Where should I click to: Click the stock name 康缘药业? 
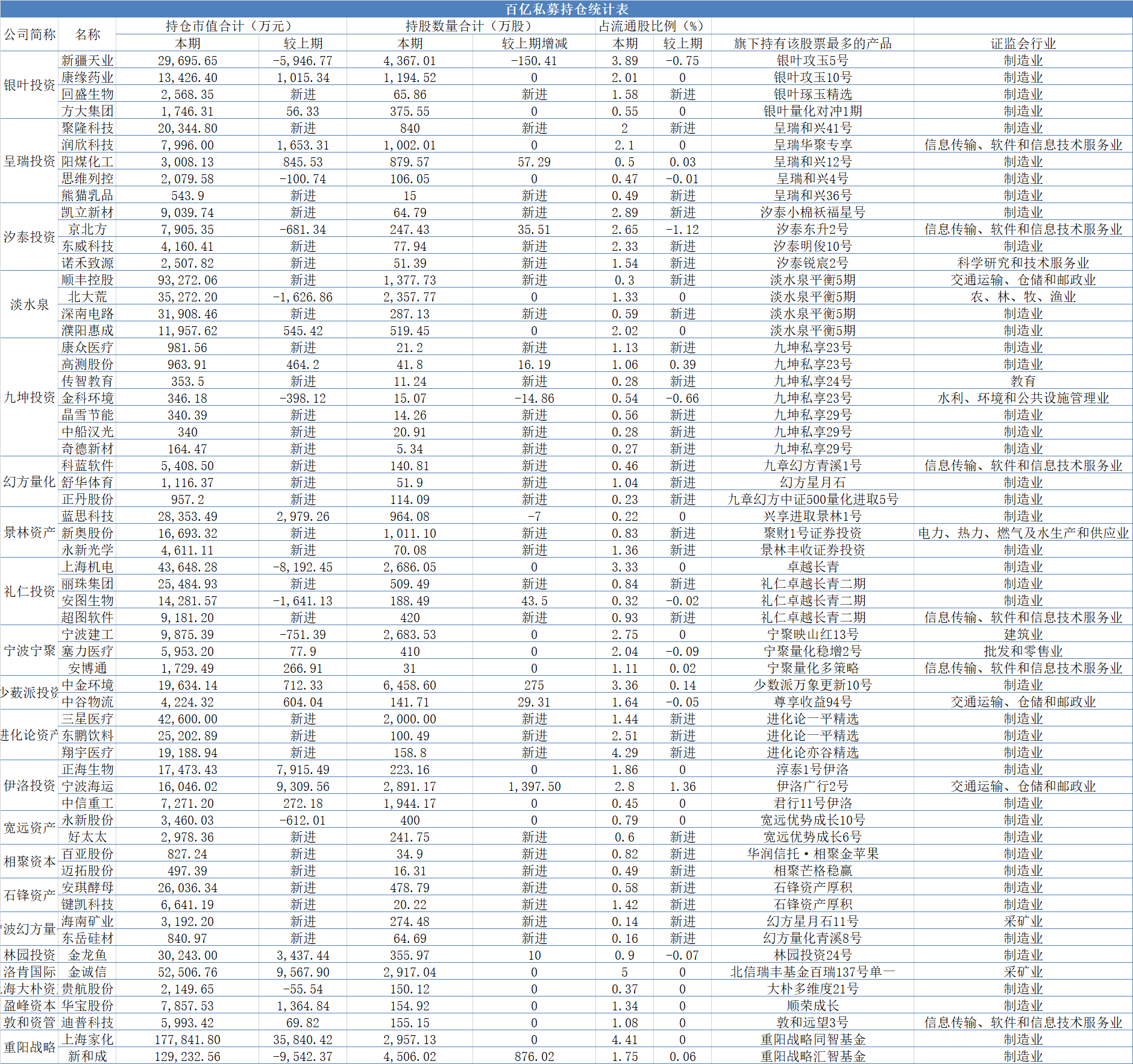[87, 77]
